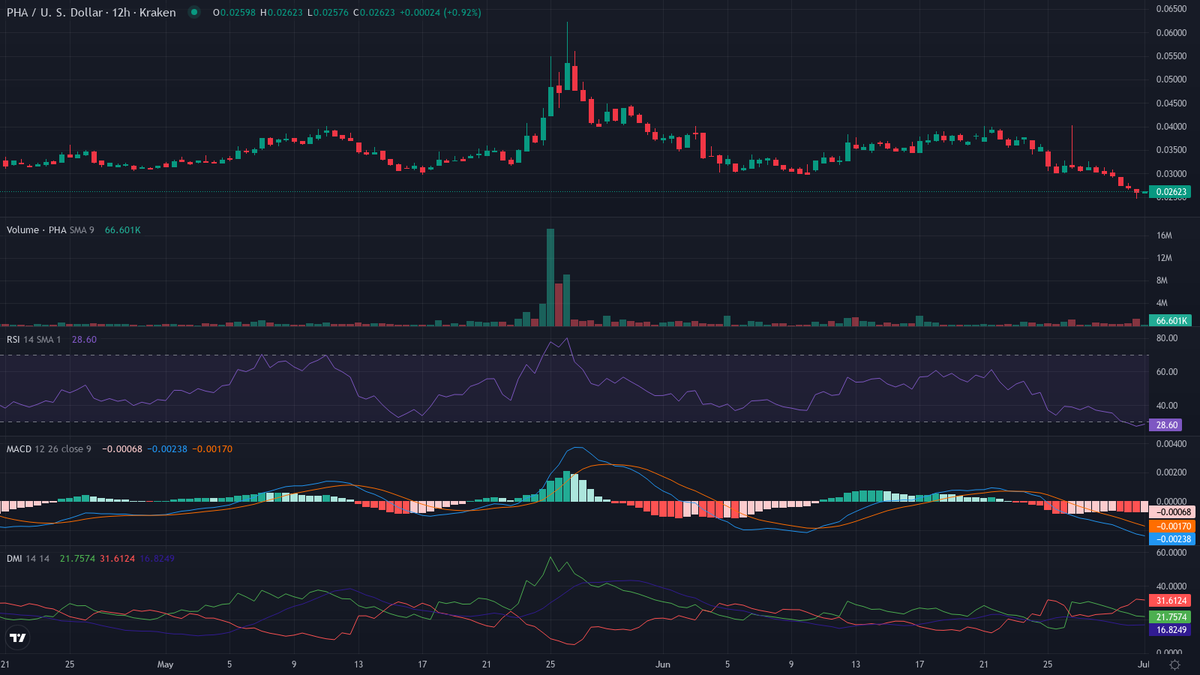Click the pink −0.00068 tag on the MACD scale
1200x675 pixels.
1171,511
